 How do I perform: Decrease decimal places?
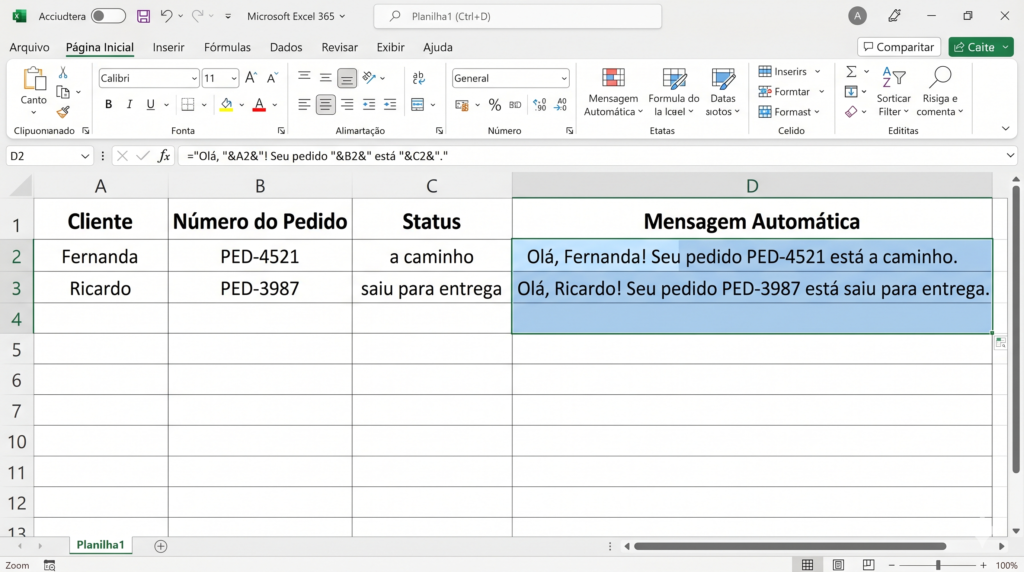click(x=561, y=104)
